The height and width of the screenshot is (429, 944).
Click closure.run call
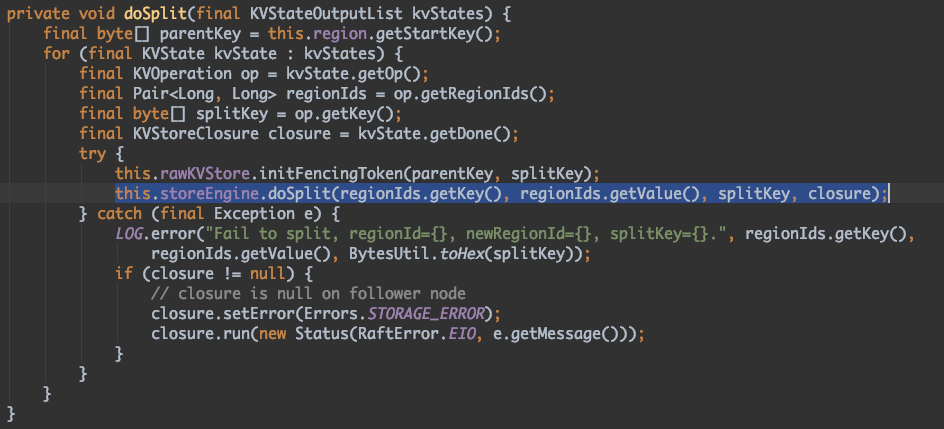200,333
